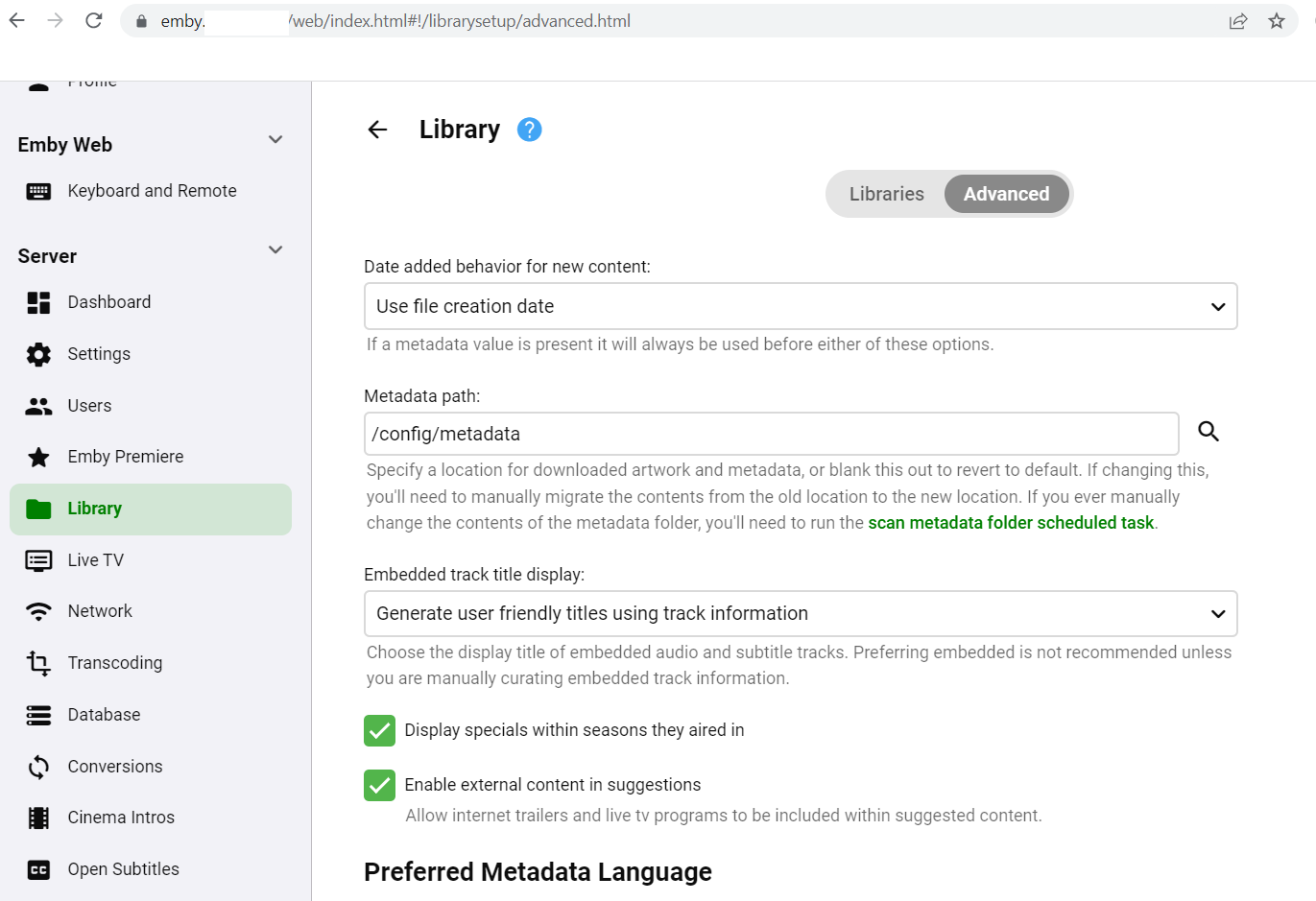
Task: Collapse the Emby Web sidebar section
Action: coord(275,139)
